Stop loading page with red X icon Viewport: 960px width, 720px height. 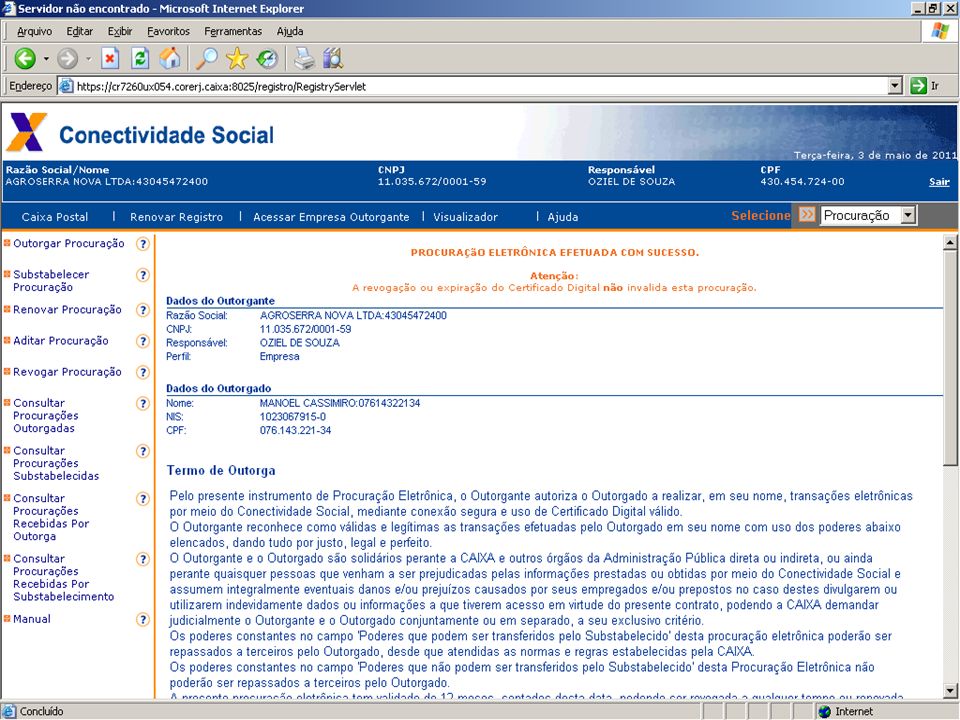pyautogui.click(x=110, y=59)
